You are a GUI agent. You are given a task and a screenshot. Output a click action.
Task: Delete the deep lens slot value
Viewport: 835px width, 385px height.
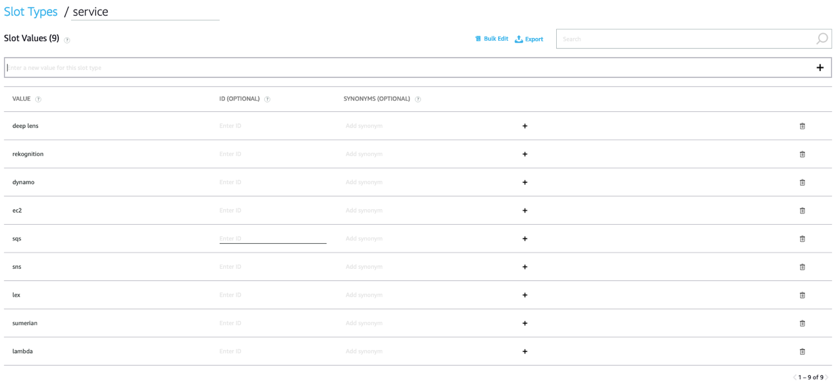[802, 126]
